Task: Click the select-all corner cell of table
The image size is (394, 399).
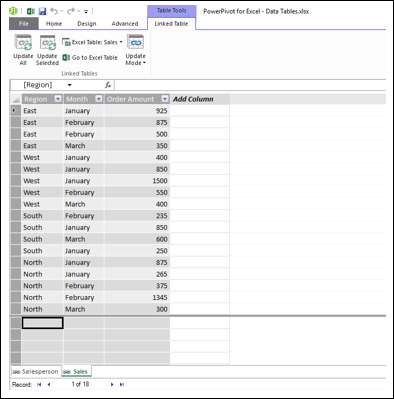Action: pos(16,99)
